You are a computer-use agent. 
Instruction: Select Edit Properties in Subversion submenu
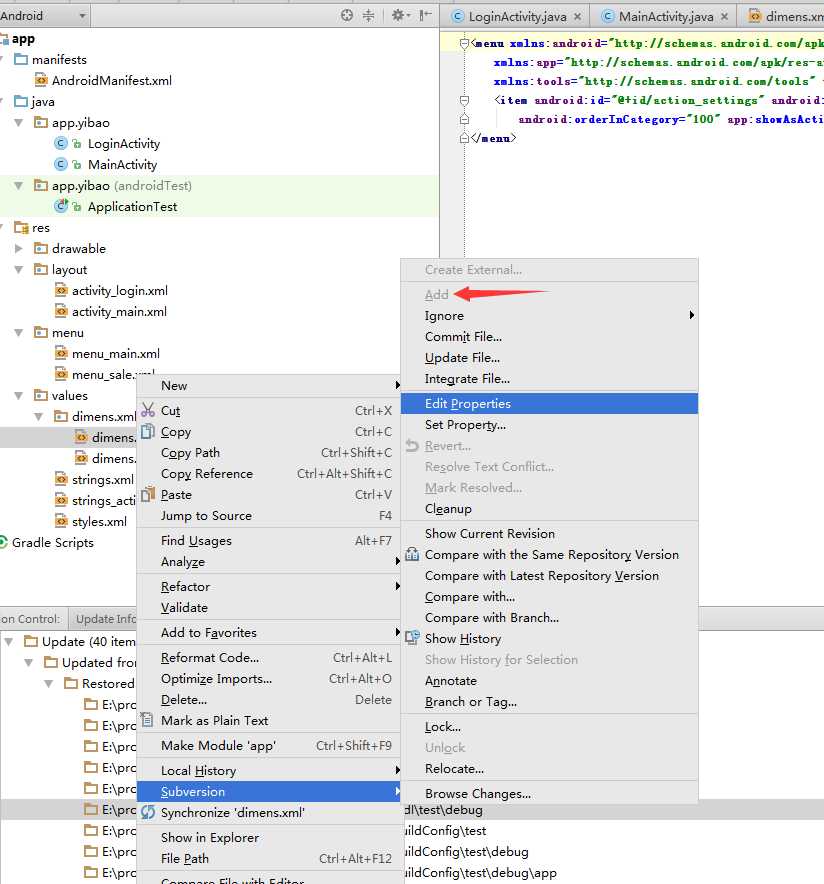467,404
